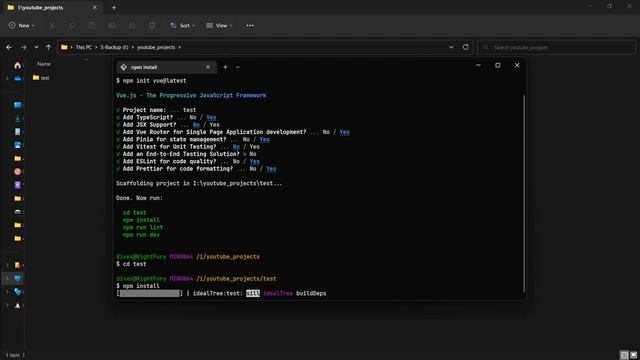Open recent locations dropdown arrow
The height and width of the screenshot is (360, 640).
(36, 47)
